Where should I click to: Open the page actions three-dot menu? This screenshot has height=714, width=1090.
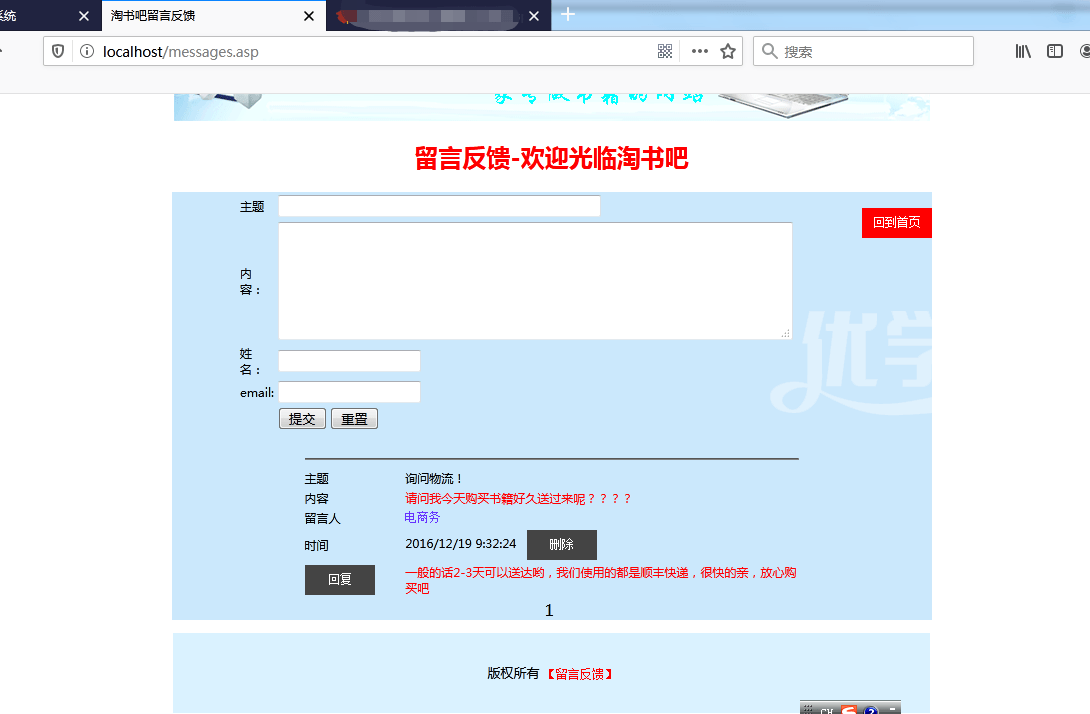(x=699, y=51)
